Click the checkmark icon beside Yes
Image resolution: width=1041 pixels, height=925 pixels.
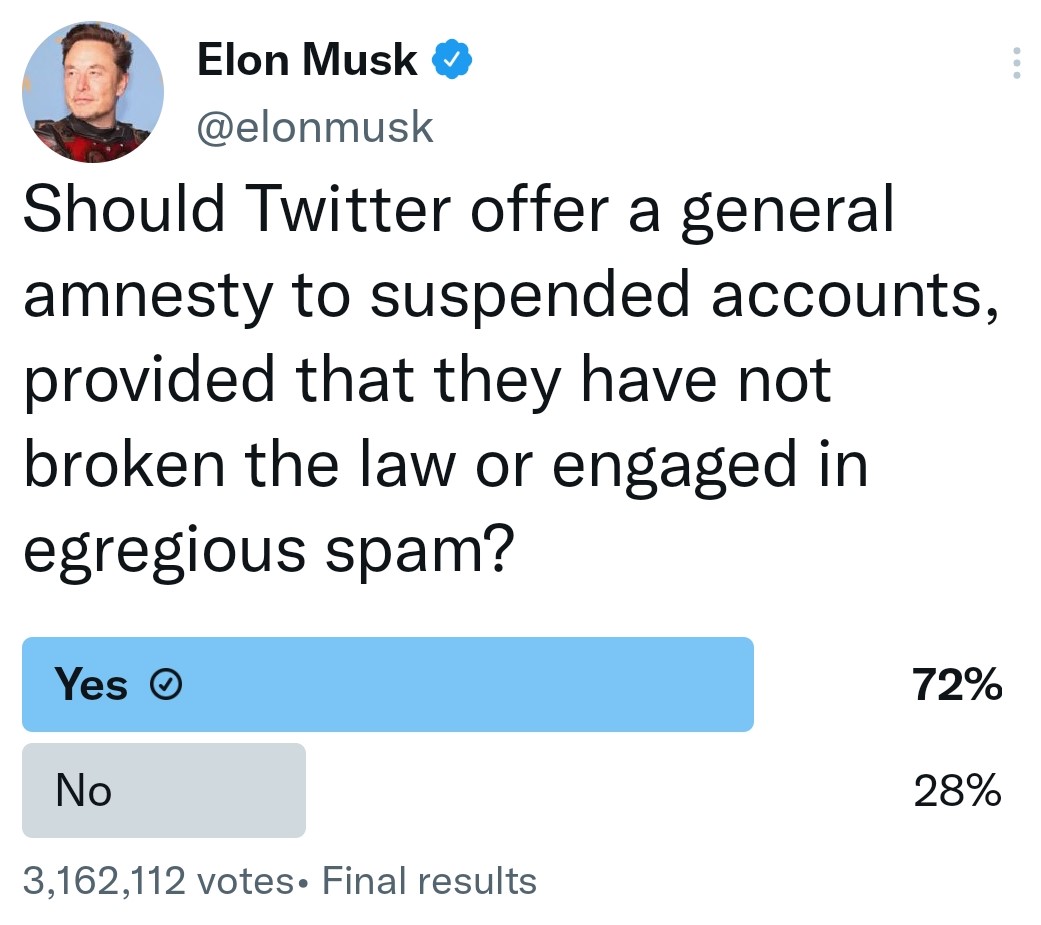tap(165, 686)
